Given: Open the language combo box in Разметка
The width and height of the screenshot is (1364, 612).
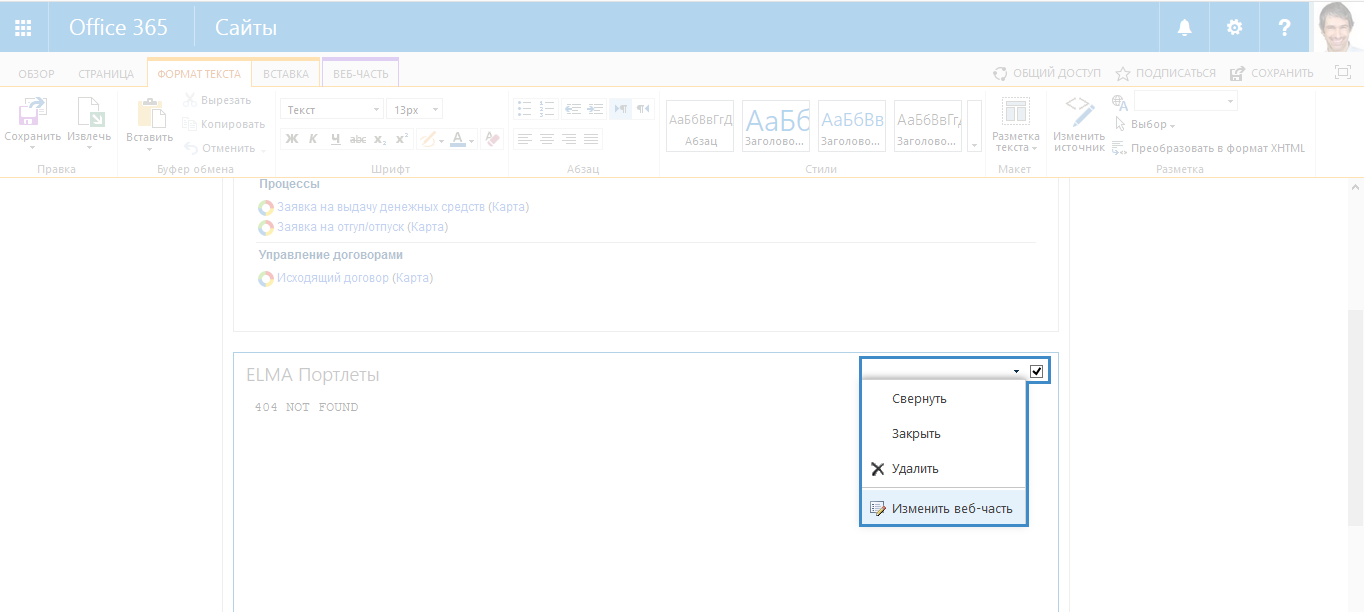Looking at the screenshot, I should pyautogui.click(x=1185, y=101).
